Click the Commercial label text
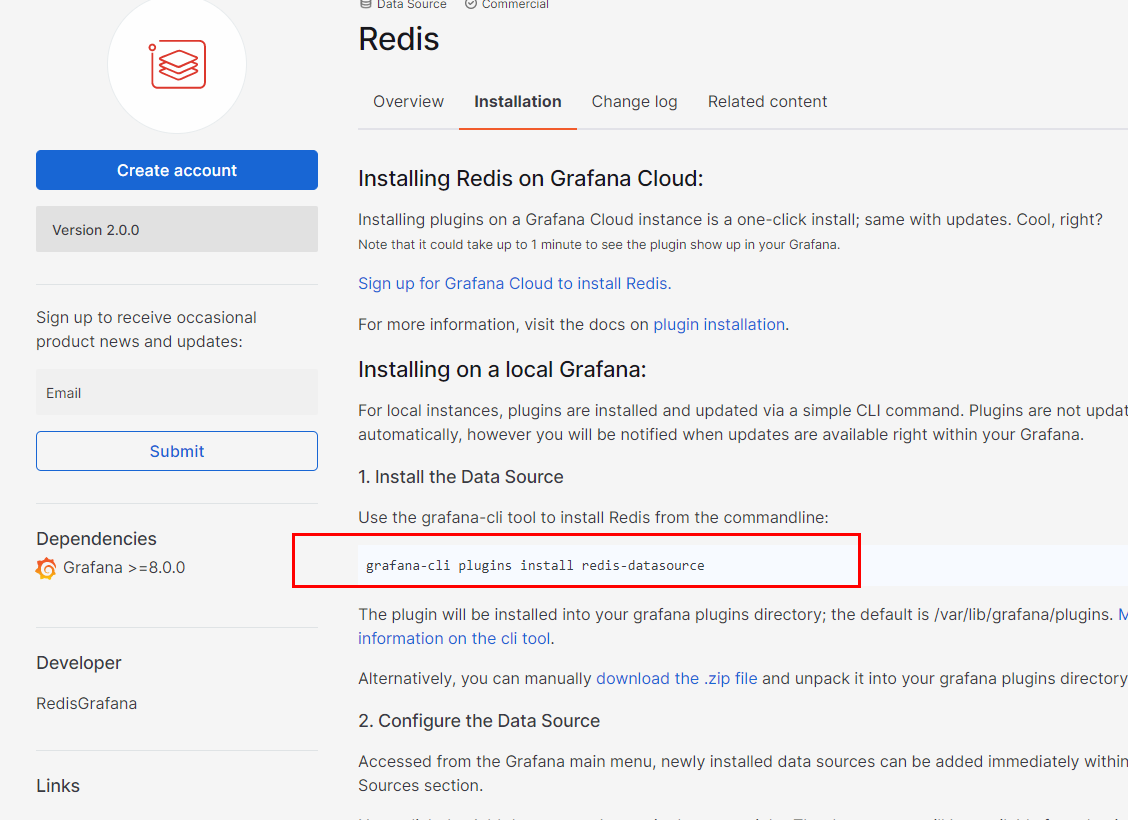Screen dimensions: 1128x820 515,4
